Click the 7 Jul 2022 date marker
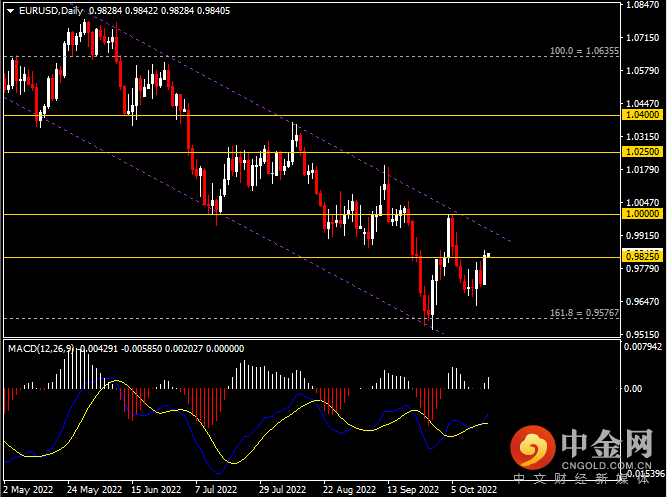This screenshot has height=497, width=667. pyautogui.click(x=216, y=490)
